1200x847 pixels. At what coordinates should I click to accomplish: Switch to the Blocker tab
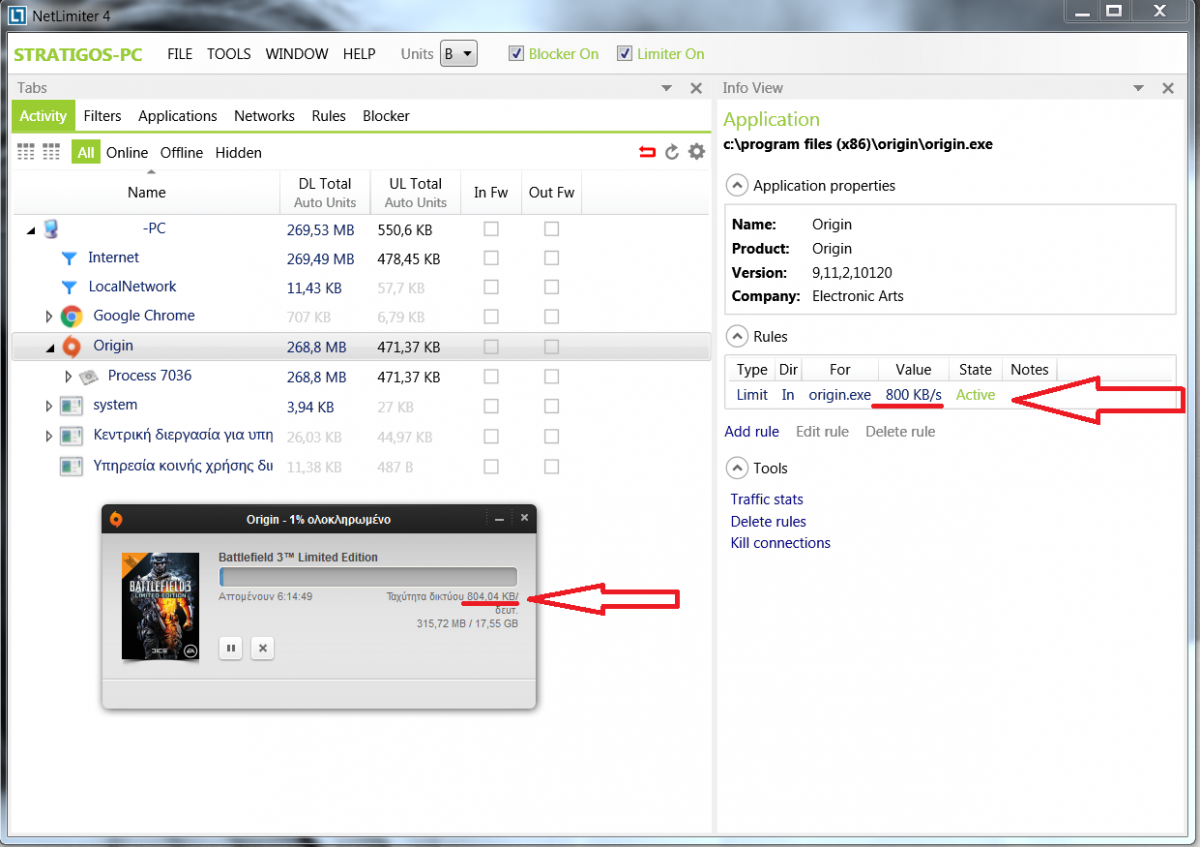(x=386, y=116)
